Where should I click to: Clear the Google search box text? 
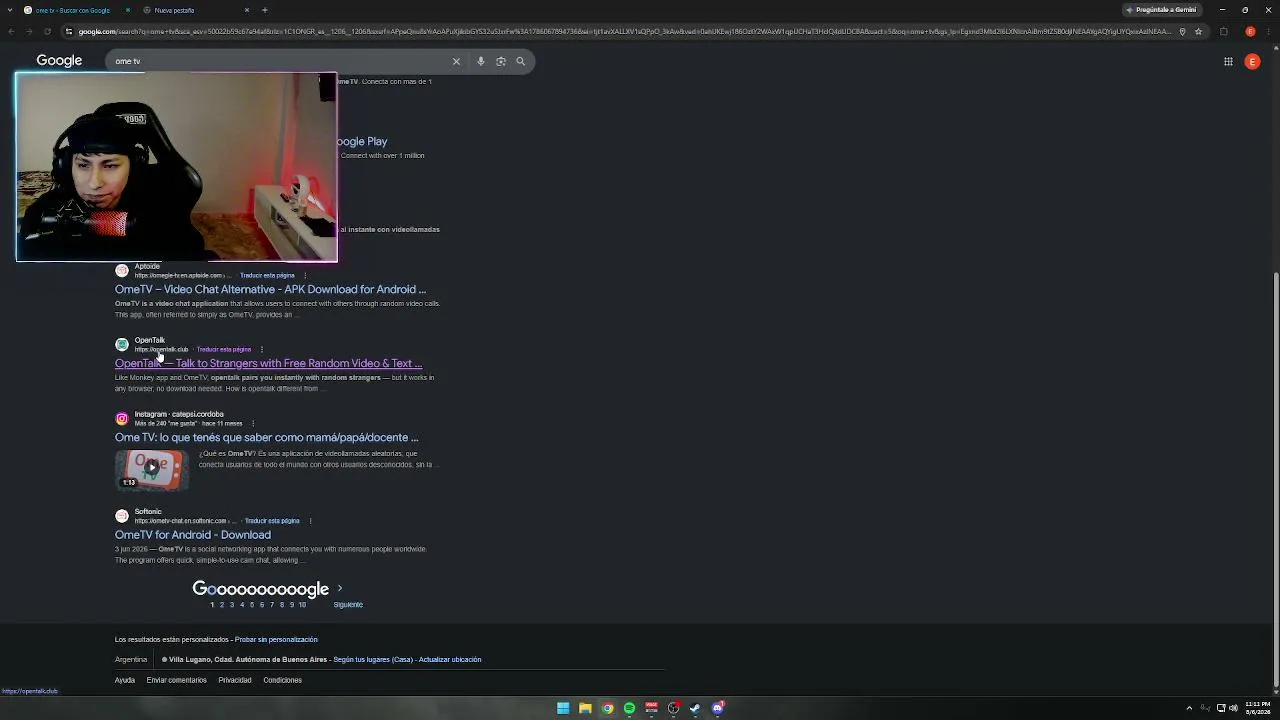[456, 61]
